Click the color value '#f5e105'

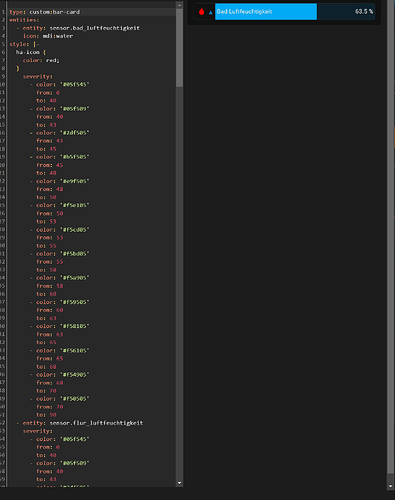point(75,205)
